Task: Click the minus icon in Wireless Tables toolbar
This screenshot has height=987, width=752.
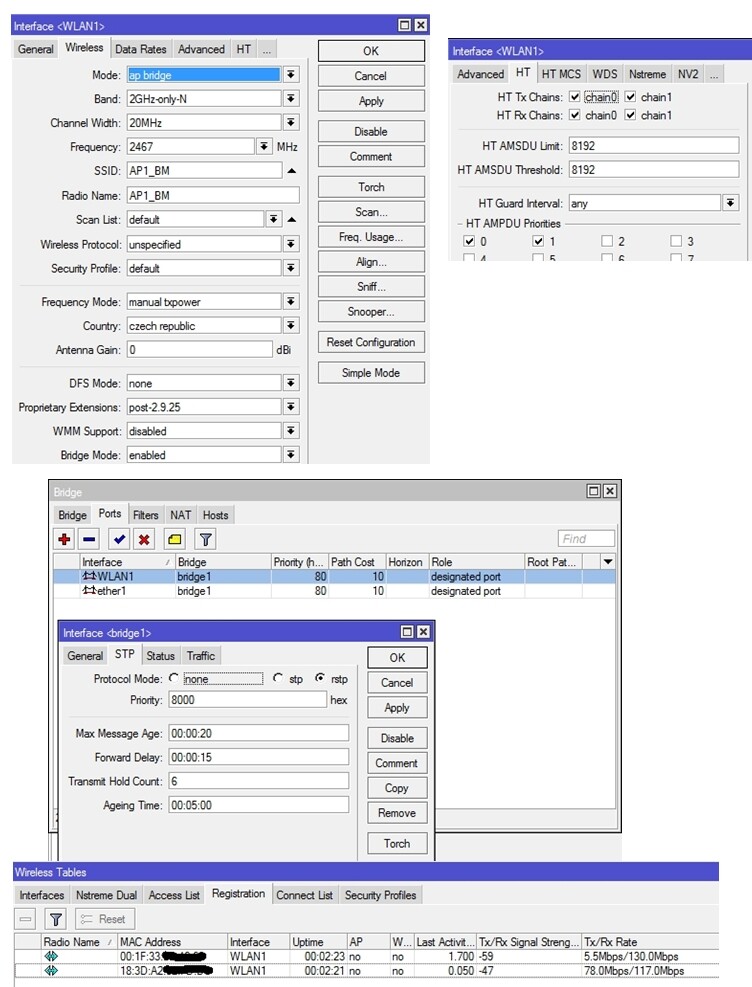Action: click(25, 920)
